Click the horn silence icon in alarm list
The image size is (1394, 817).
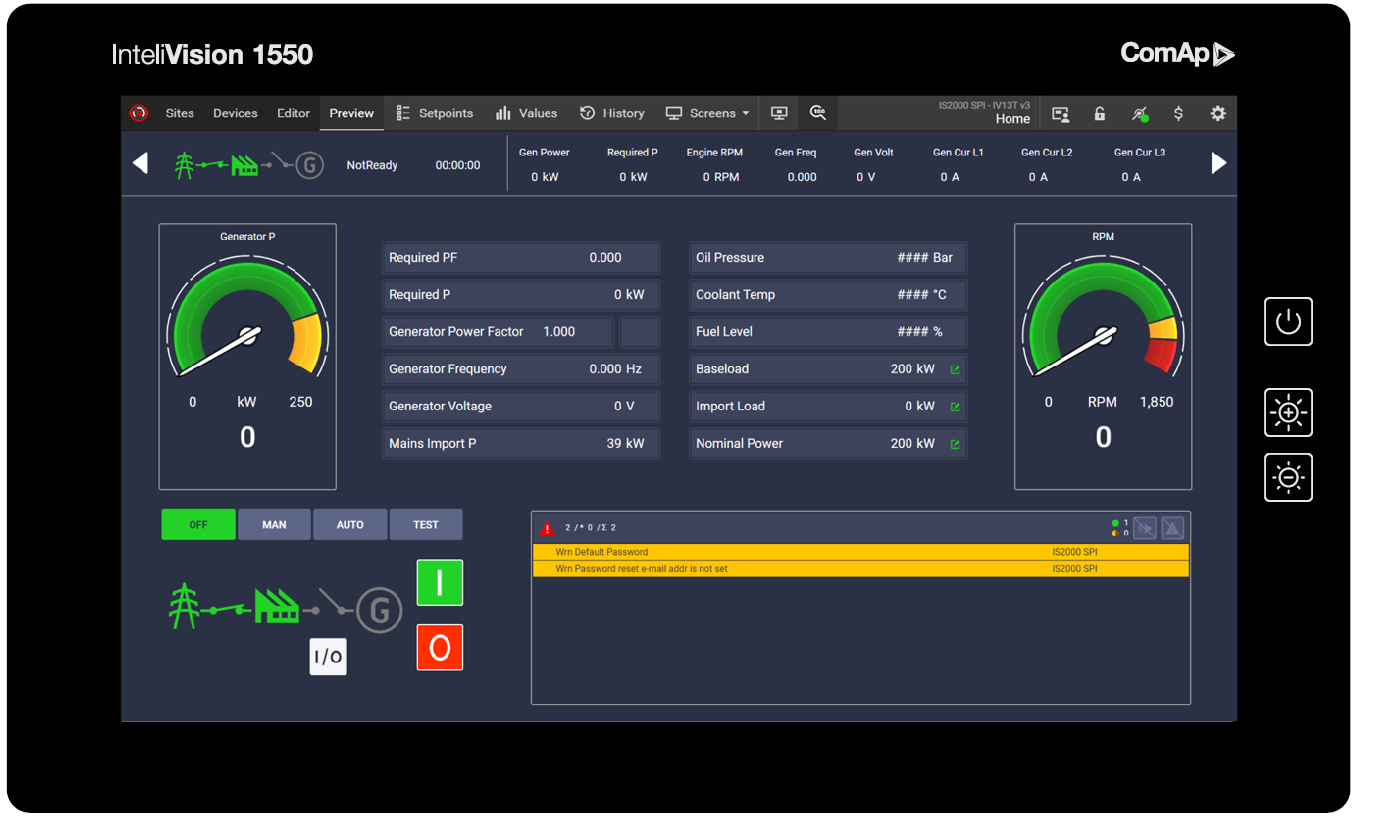click(x=1145, y=528)
